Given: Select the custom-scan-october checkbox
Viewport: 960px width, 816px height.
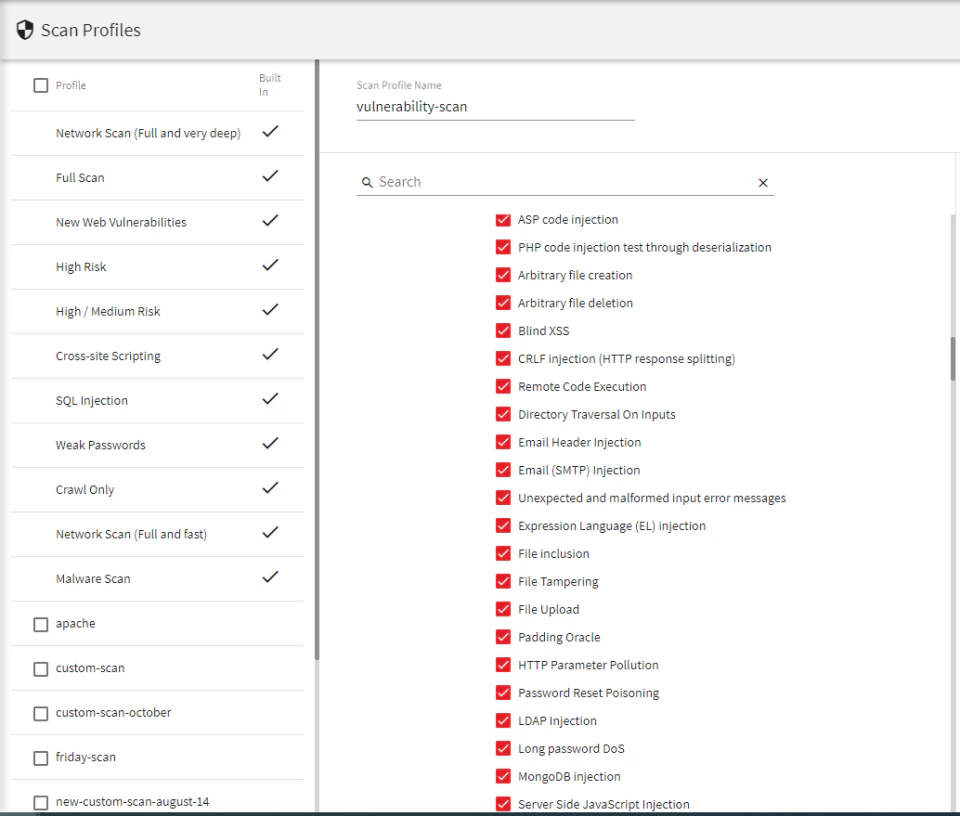Looking at the screenshot, I should pos(40,712).
